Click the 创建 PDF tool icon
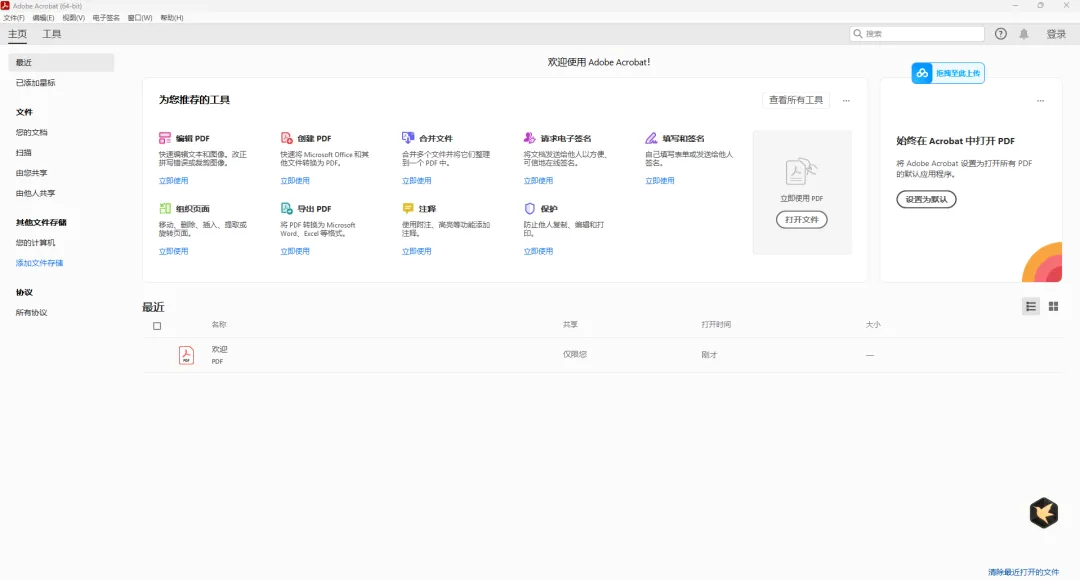Image resolution: width=1080 pixels, height=580 pixels. pos(287,138)
